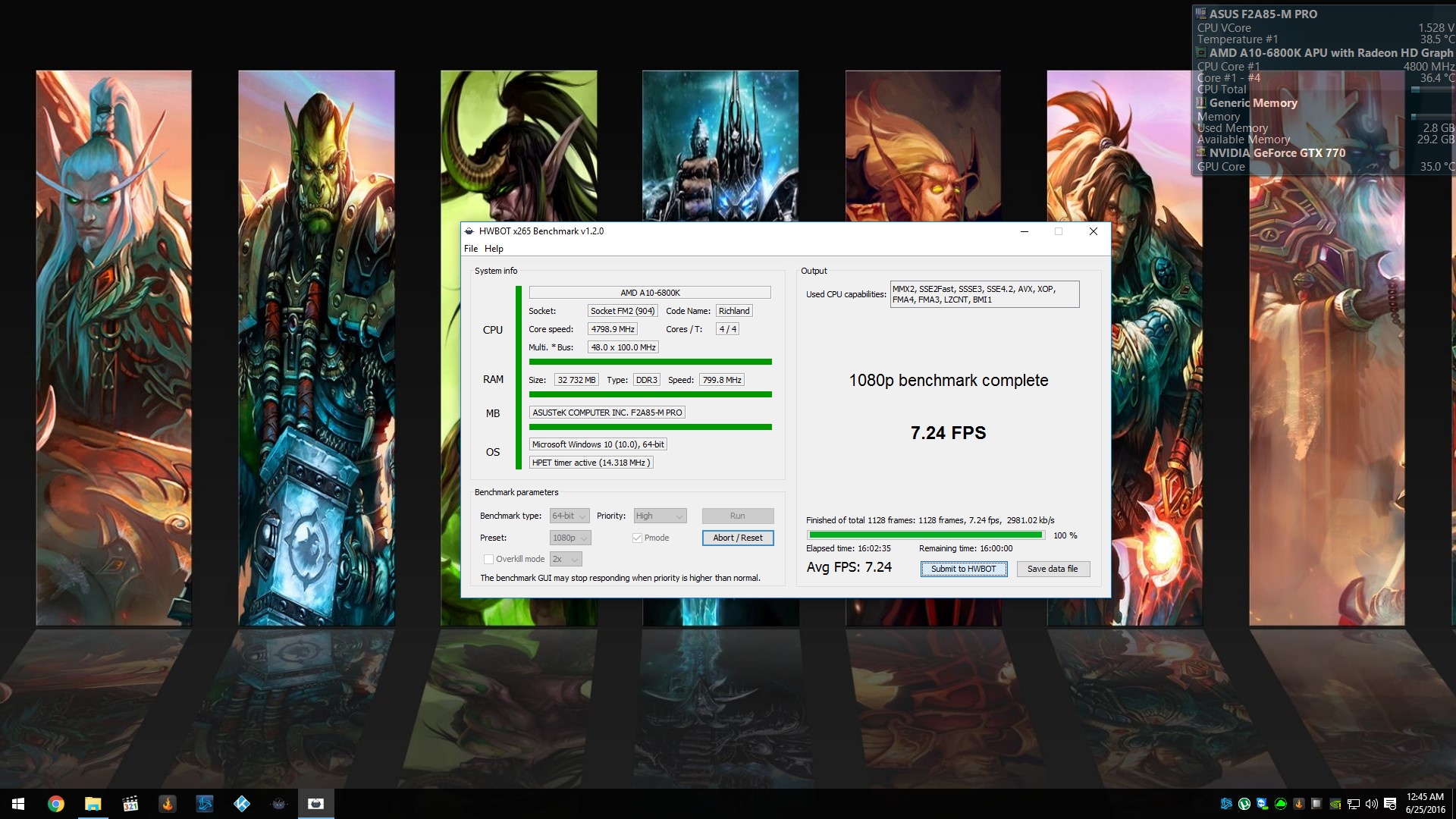Click the Elapsed time 16:02:35 text
This screenshot has height=819, width=1456.
point(849,548)
